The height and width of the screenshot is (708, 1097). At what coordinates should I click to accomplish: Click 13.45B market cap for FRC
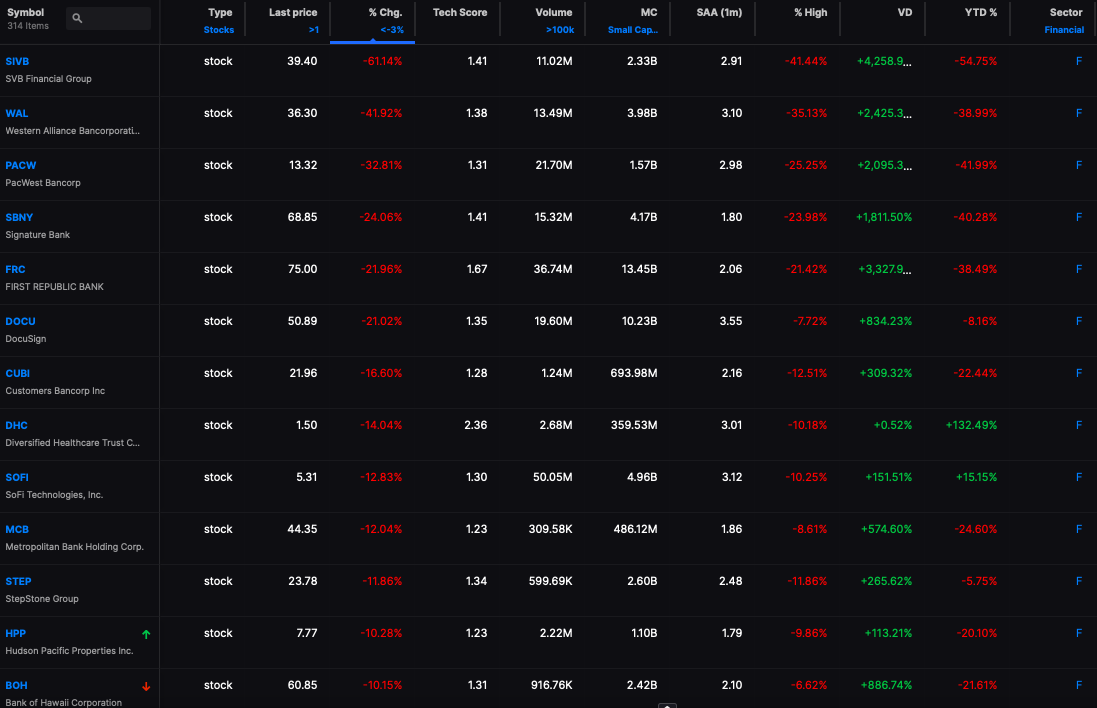click(x=639, y=269)
